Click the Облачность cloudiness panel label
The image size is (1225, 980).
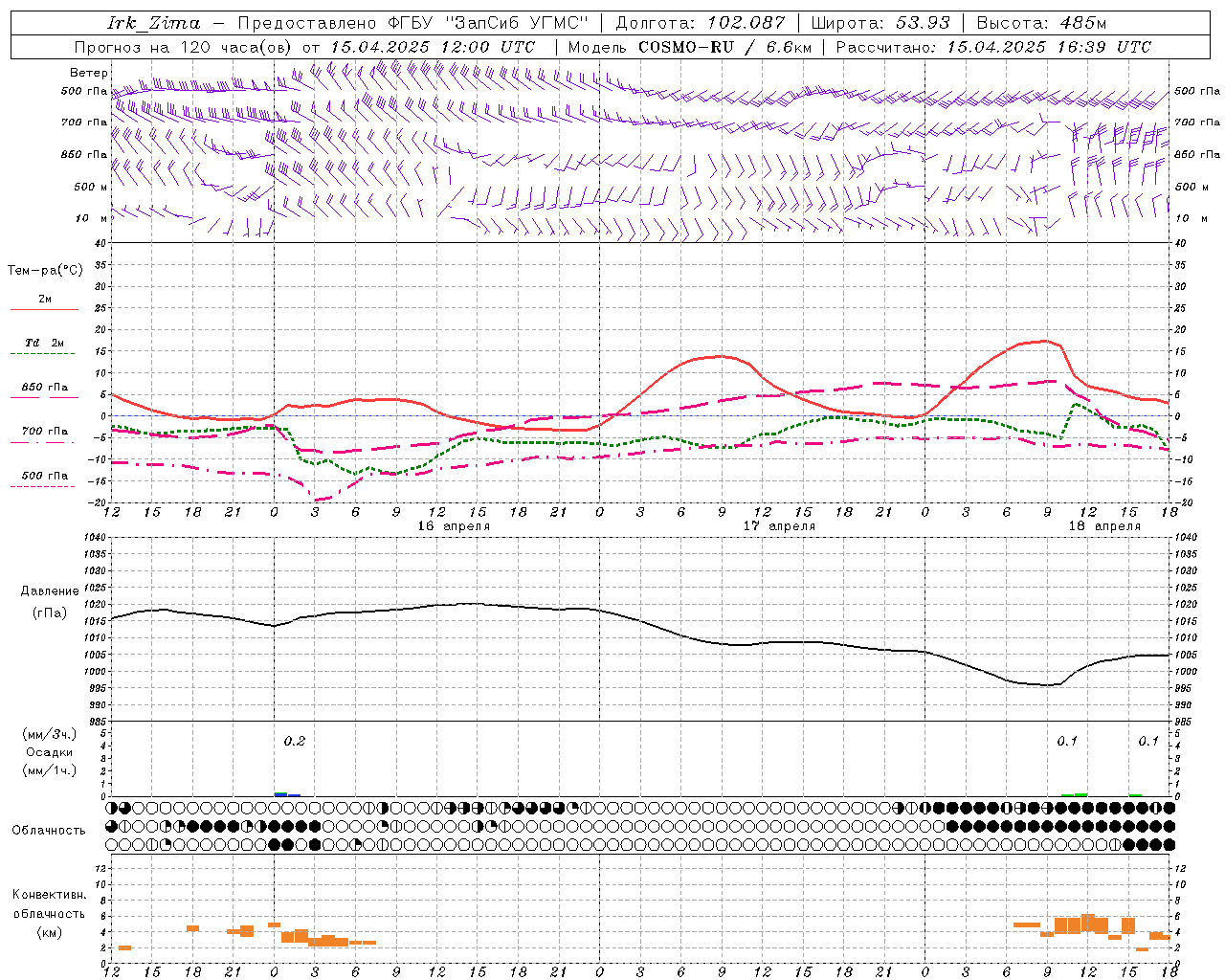coord(49,830)
